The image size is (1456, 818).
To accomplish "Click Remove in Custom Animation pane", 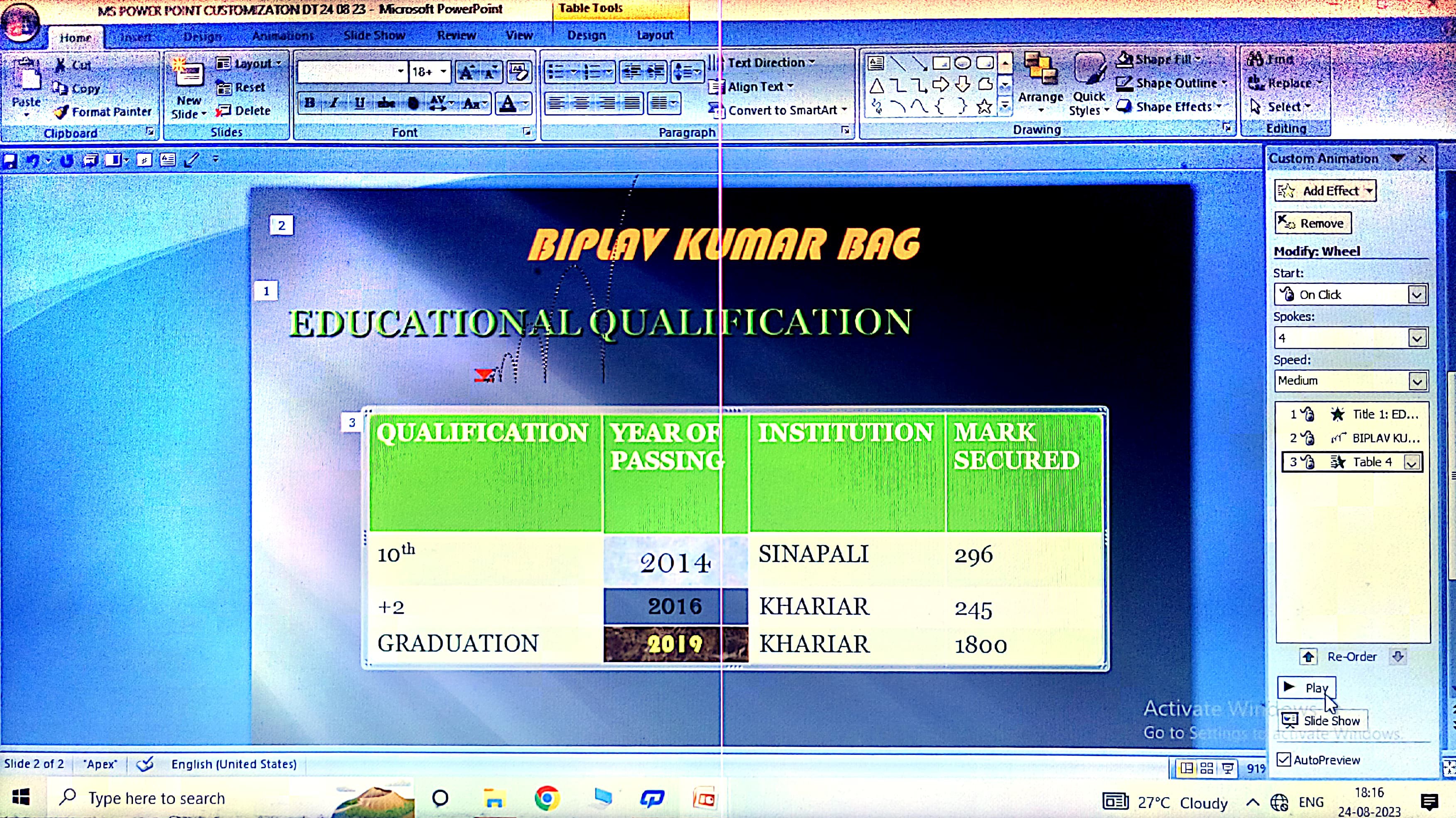I will point(1312,223).
